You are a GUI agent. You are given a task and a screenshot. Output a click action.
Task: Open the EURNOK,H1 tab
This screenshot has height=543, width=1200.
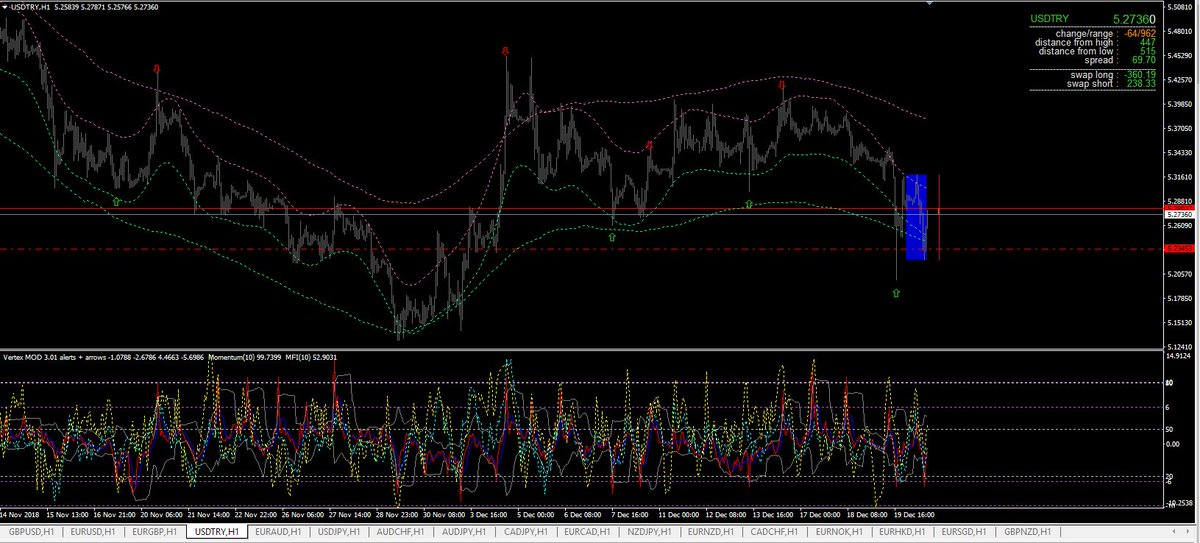pos(838,531)
